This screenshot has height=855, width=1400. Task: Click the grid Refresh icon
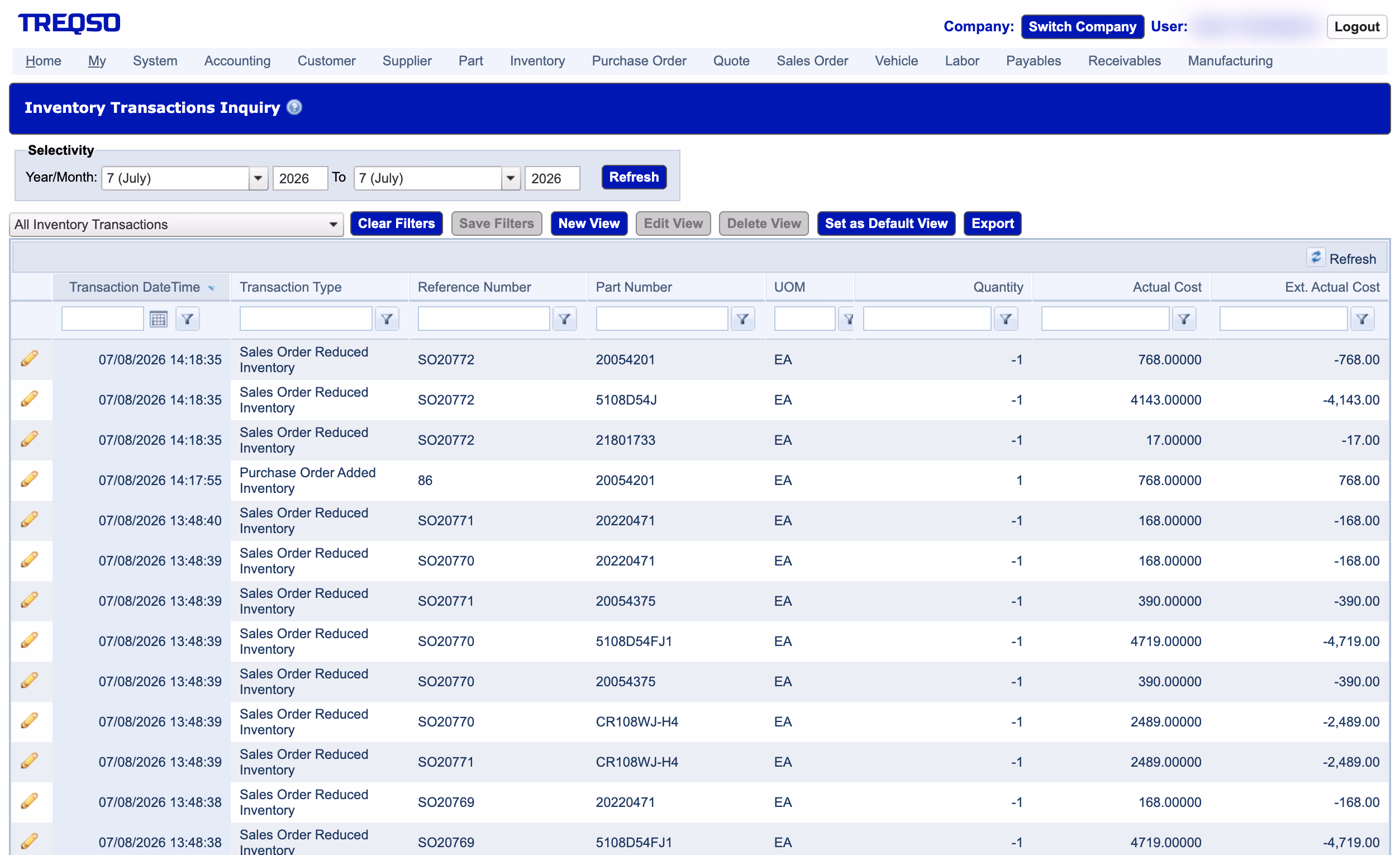[1315, 258]
